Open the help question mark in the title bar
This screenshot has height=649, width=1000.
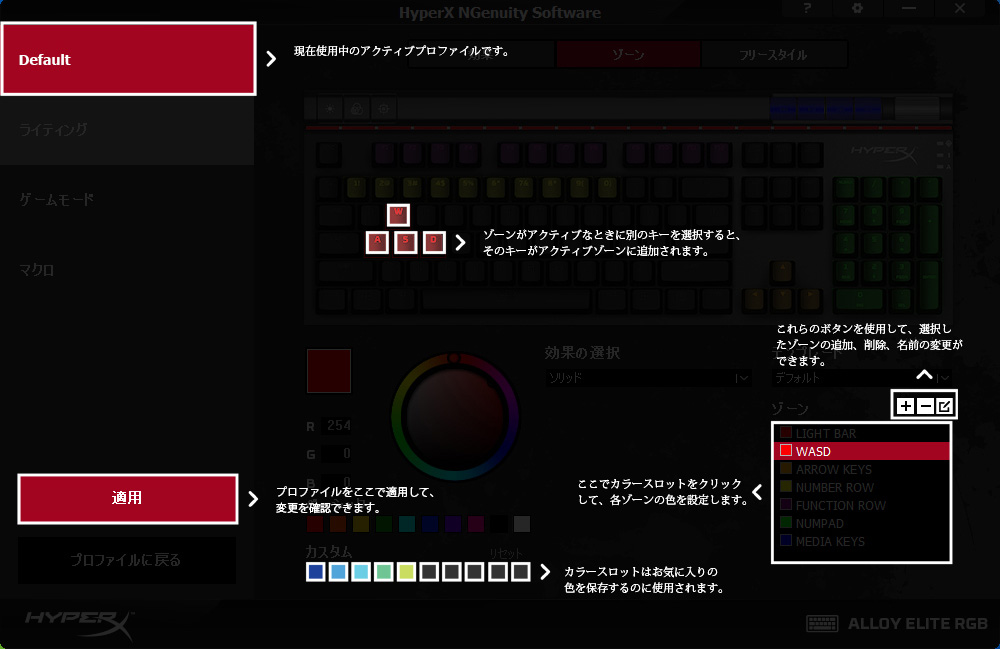pyautogui.click(x=807, y=8)
